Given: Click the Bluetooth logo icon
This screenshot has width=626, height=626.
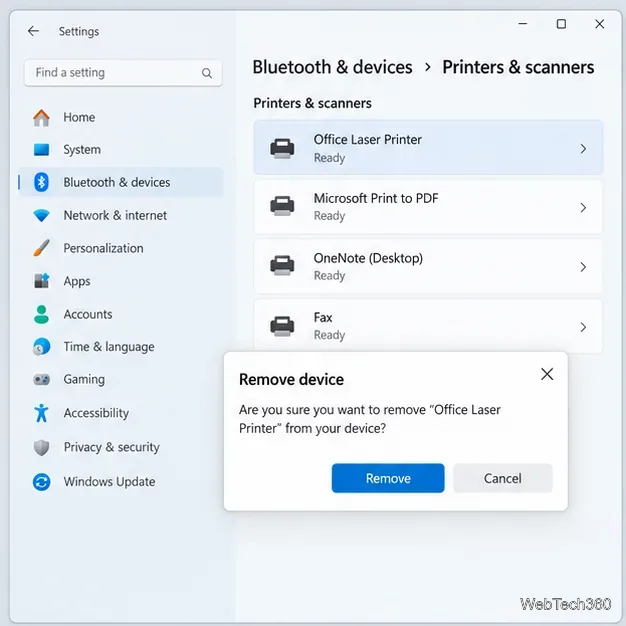Looking at the screenshot, I should 41,182.
